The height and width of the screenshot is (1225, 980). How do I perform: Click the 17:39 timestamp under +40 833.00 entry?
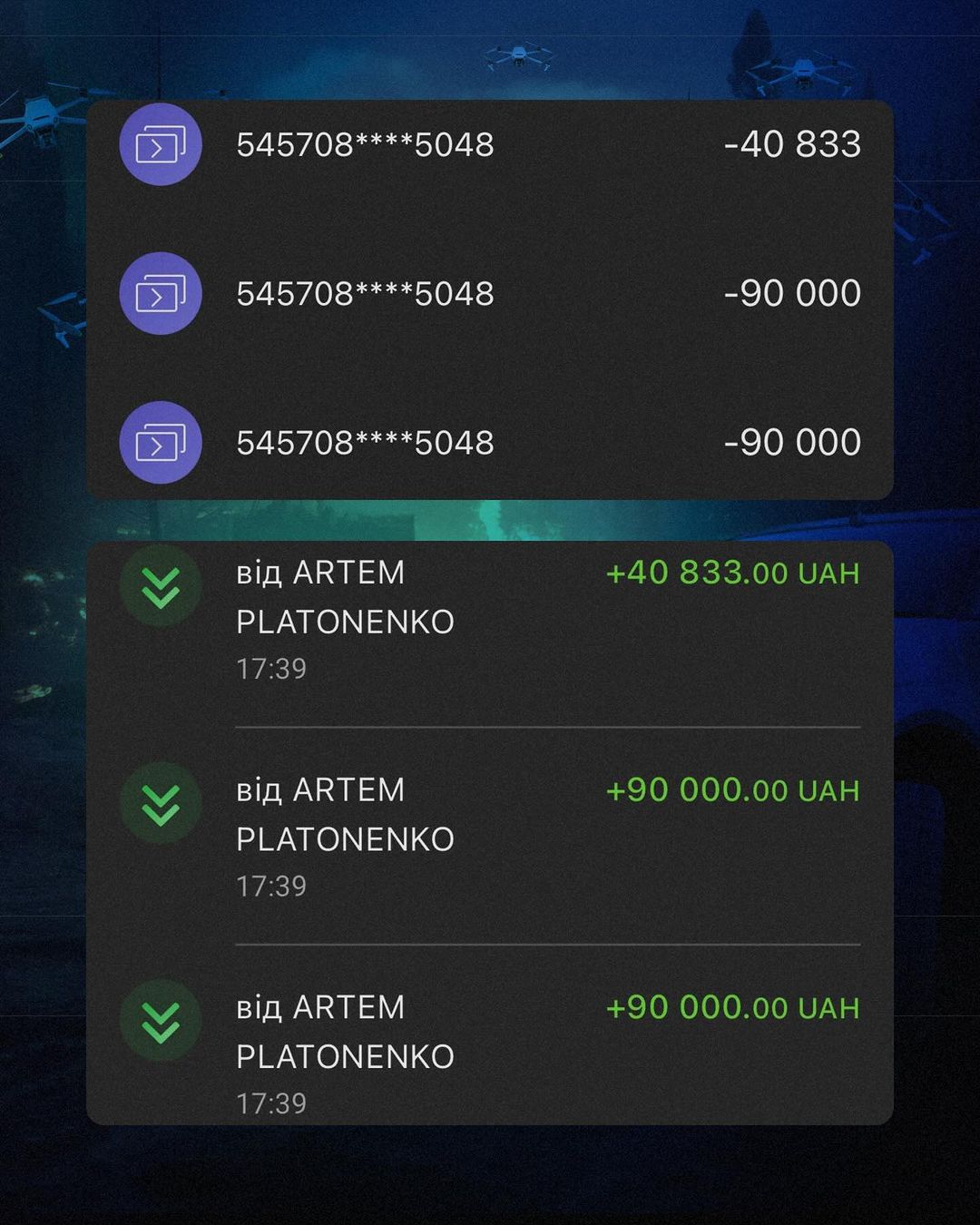[271, 669]
